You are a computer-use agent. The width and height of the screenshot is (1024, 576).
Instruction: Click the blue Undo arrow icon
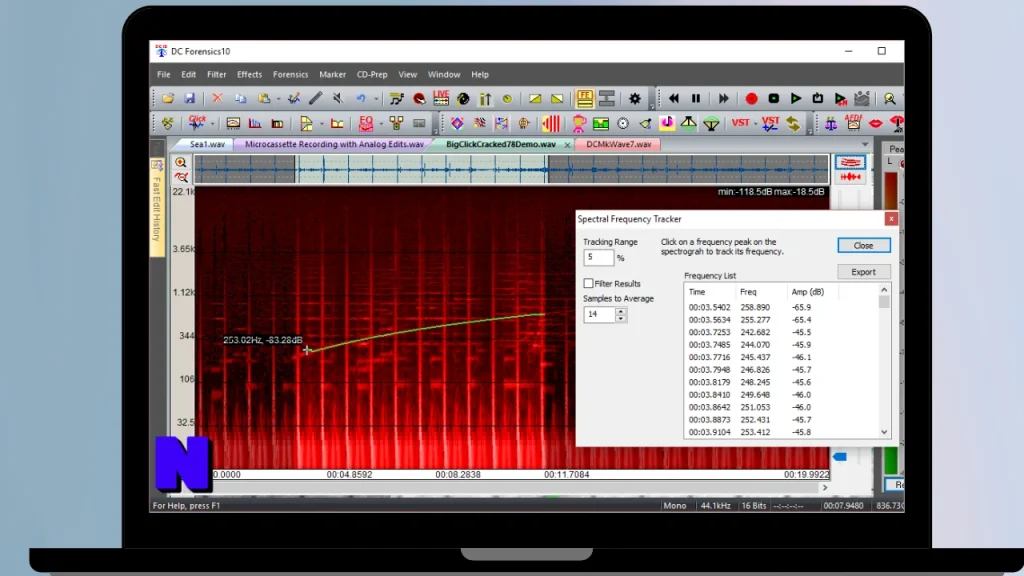[361, 99]
